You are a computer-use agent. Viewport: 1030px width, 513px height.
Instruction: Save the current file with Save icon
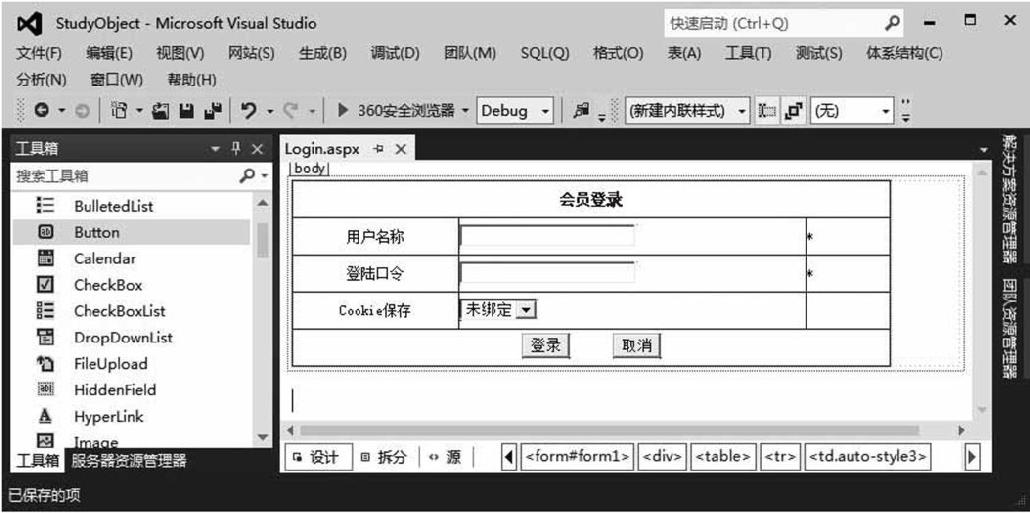[187, 111]
